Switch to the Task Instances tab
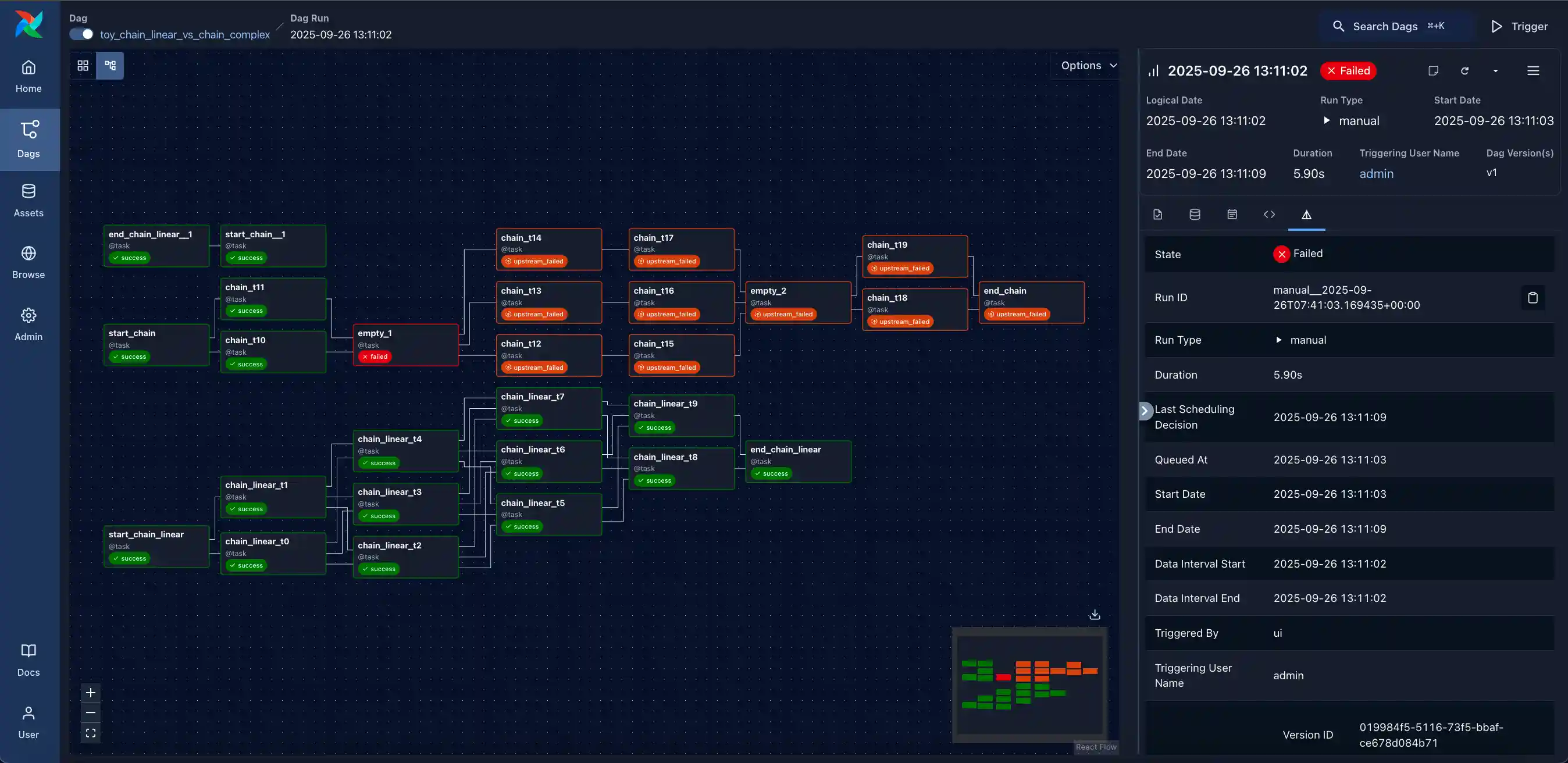 (1157, 214)
